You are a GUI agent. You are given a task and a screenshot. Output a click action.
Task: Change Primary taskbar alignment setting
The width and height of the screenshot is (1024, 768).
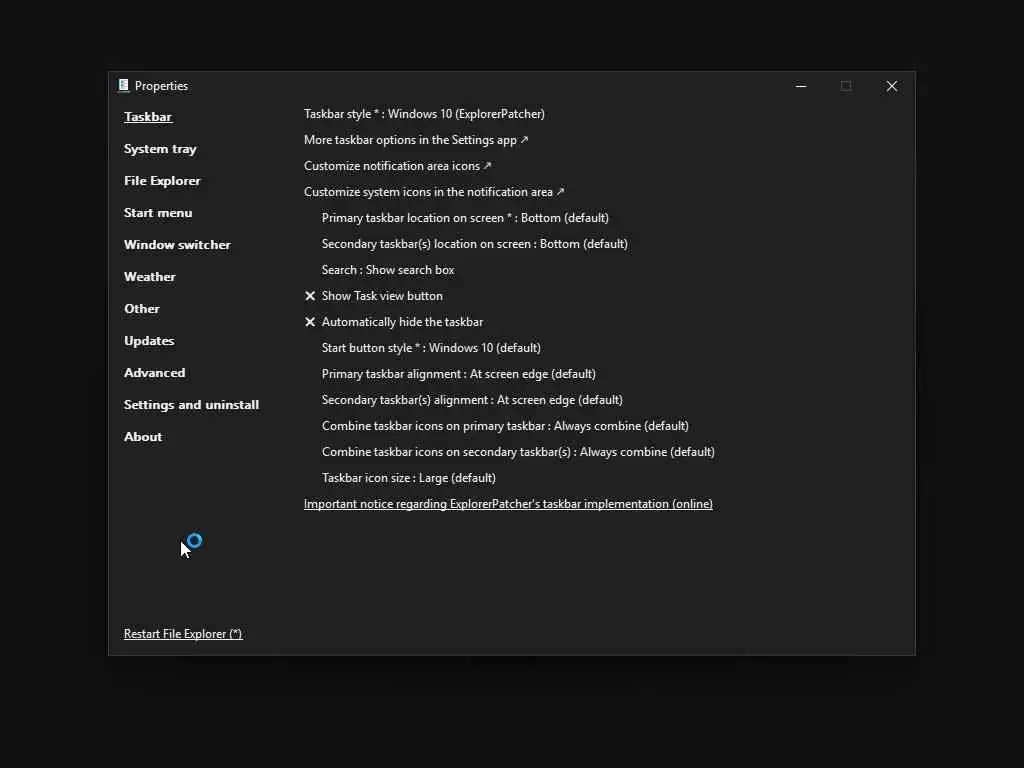click(458, 374)
